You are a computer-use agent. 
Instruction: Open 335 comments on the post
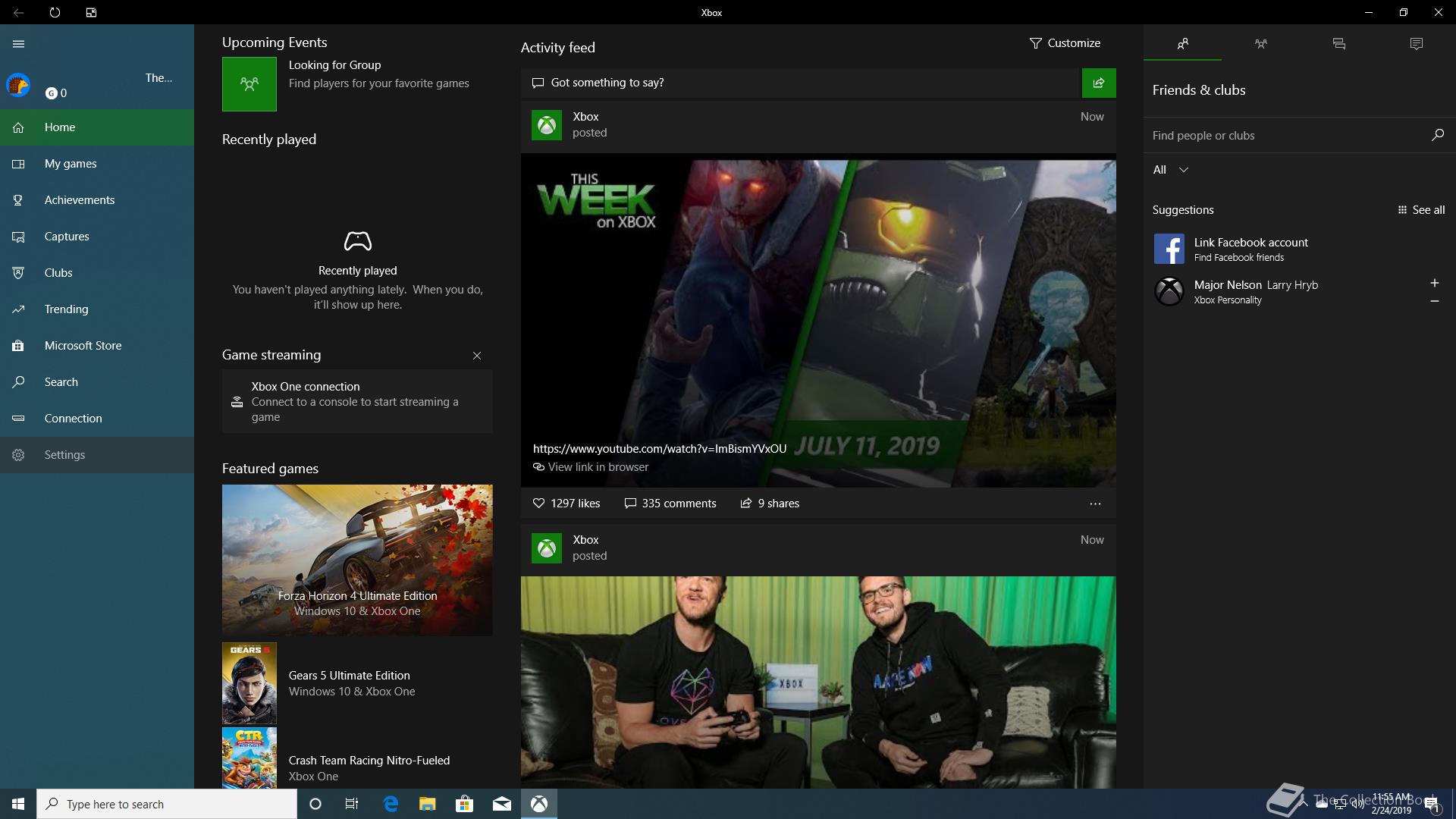670,504
